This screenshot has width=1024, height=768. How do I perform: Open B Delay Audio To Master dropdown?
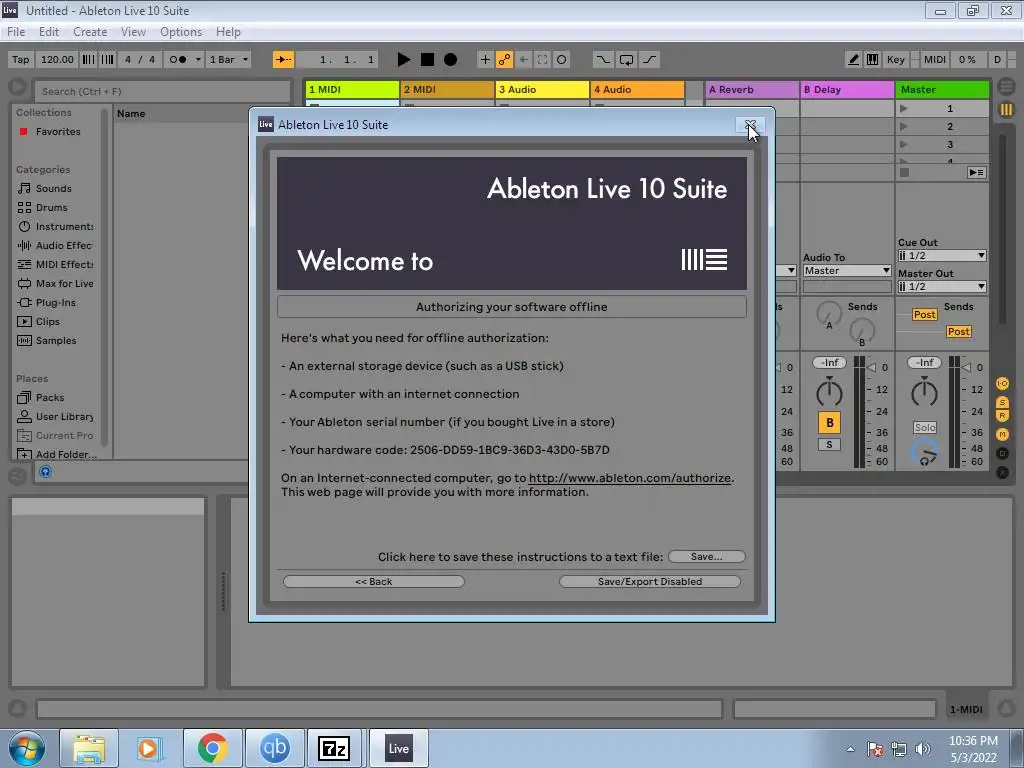(x=847, y=270)
